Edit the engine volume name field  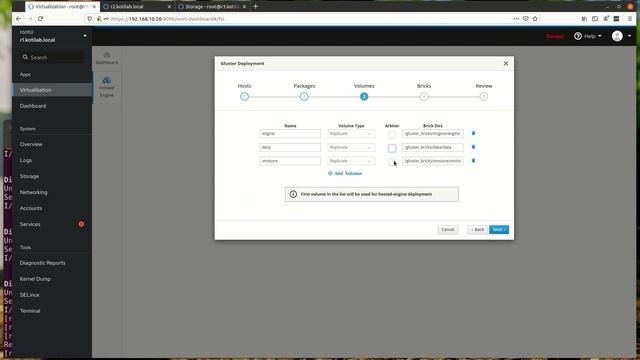click(290, 133)
